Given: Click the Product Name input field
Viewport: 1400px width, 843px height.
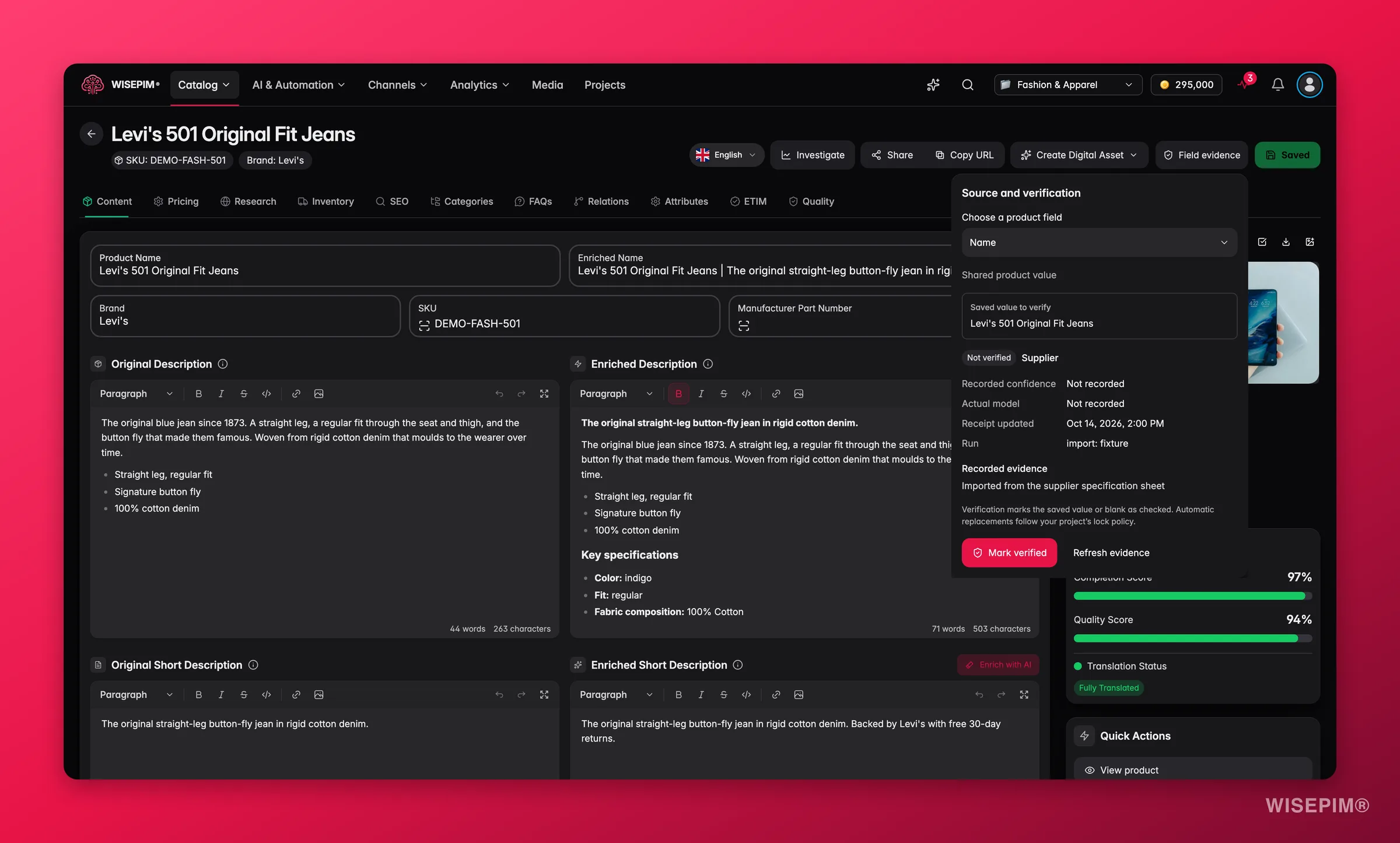Looking at the screenshot, I should click(x=325, y=265).
